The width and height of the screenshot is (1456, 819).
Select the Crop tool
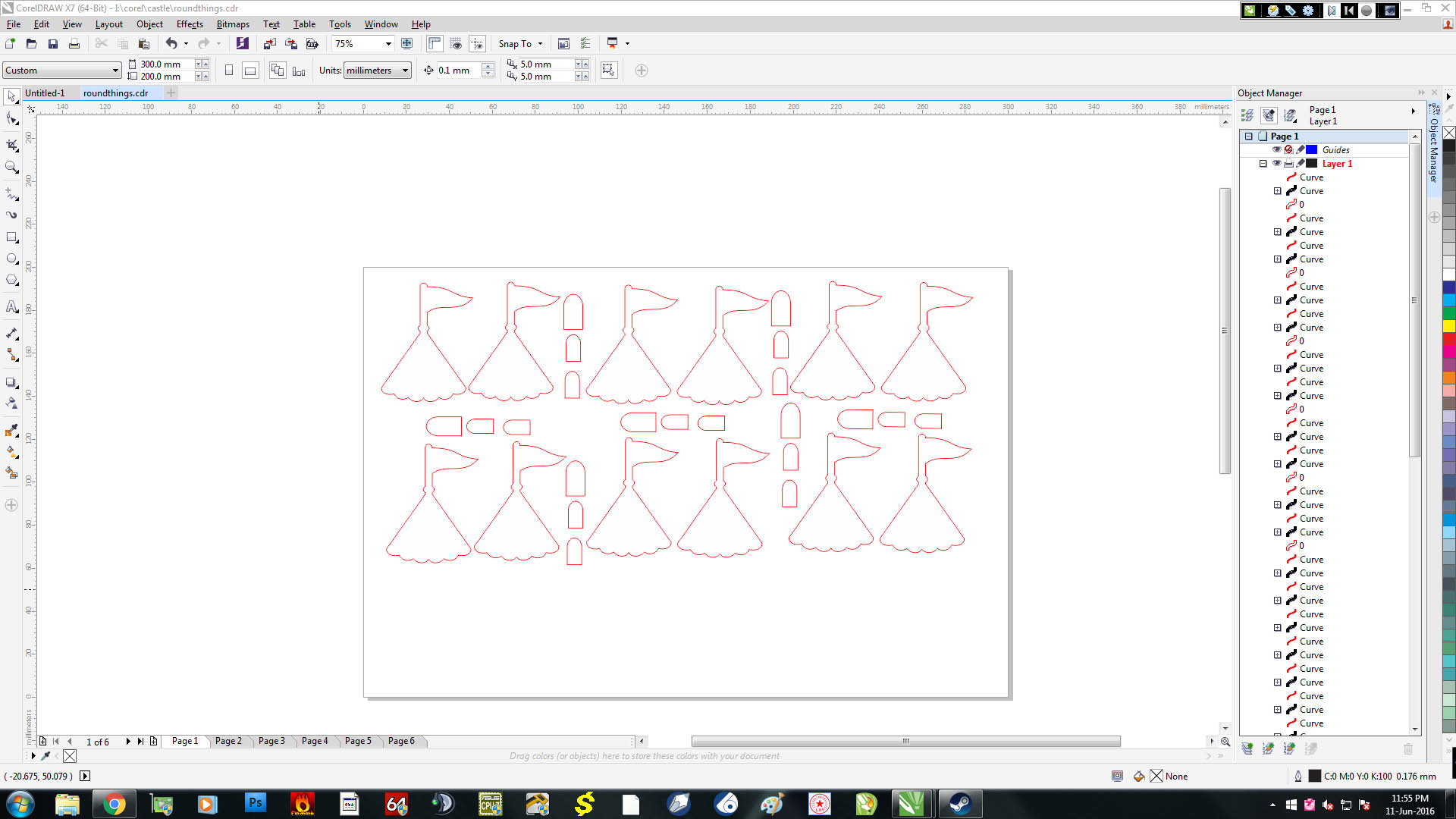click(11, 144)
